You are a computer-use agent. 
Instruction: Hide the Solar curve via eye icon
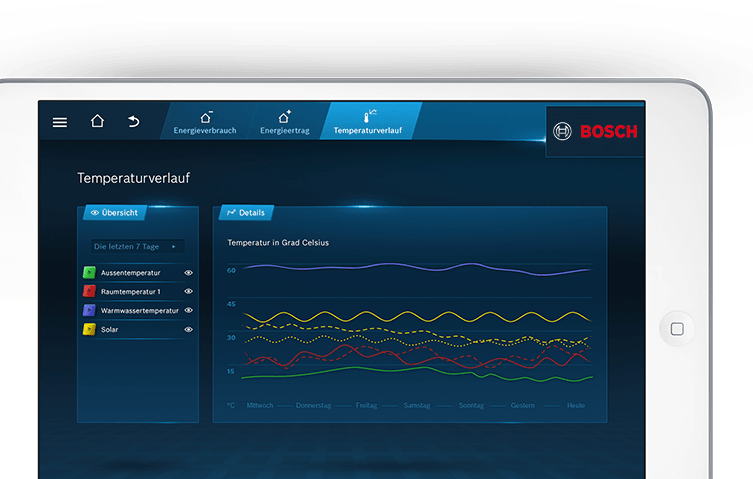pos(188,329)
